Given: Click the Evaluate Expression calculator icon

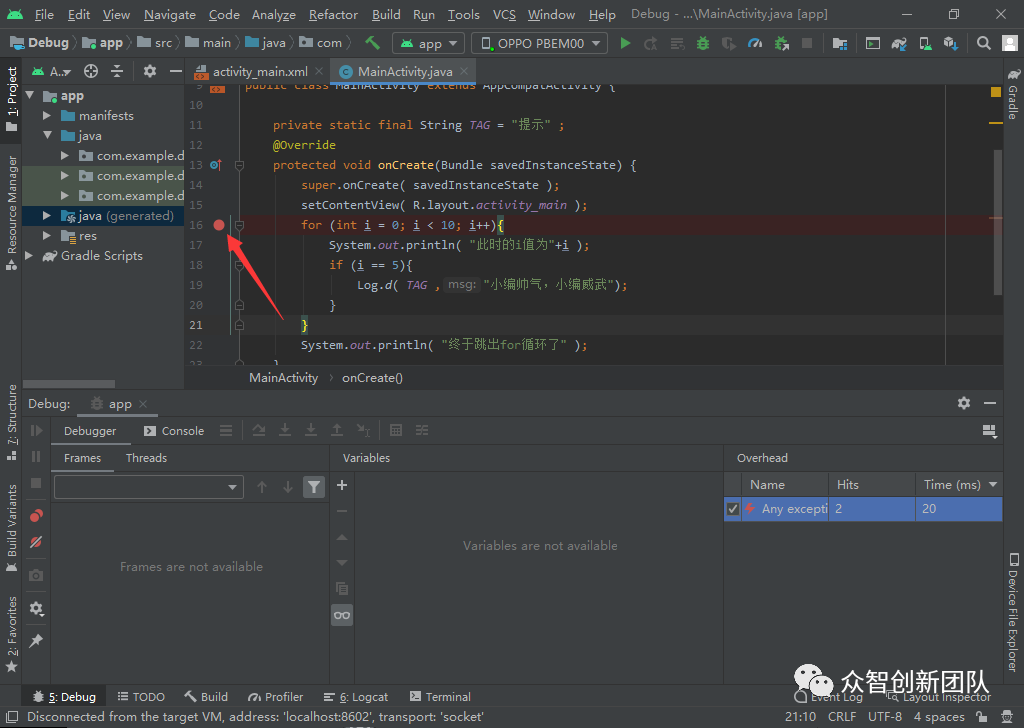Looking at the screenshot, I should click(395, 430).
